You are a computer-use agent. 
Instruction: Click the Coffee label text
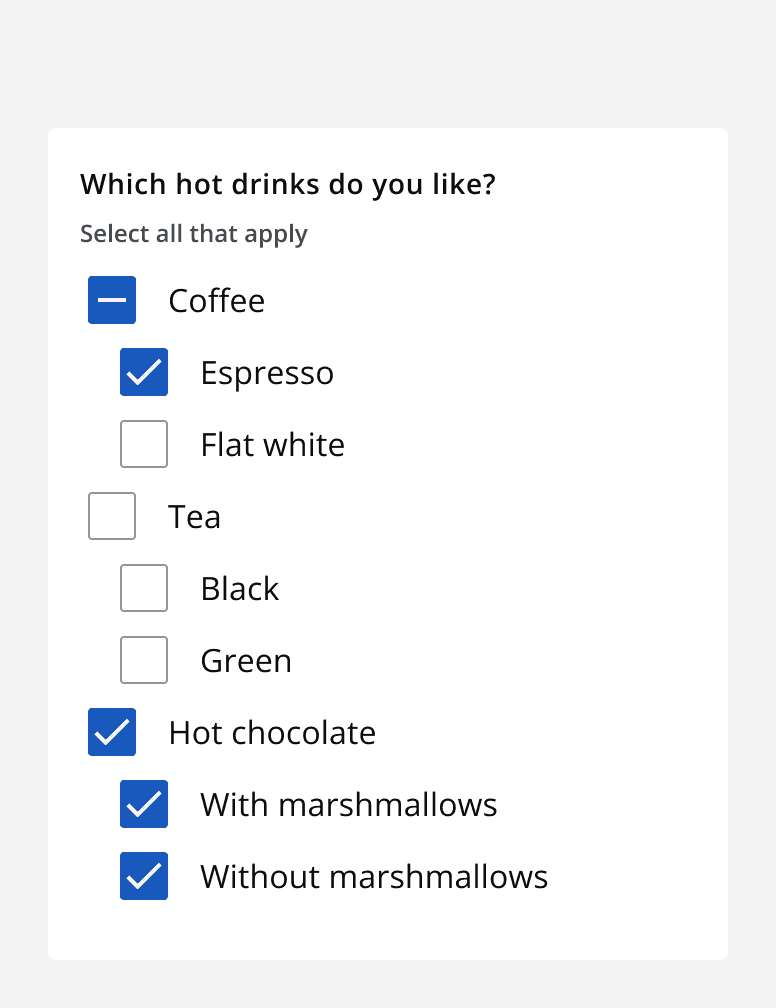tap(216, 300)
